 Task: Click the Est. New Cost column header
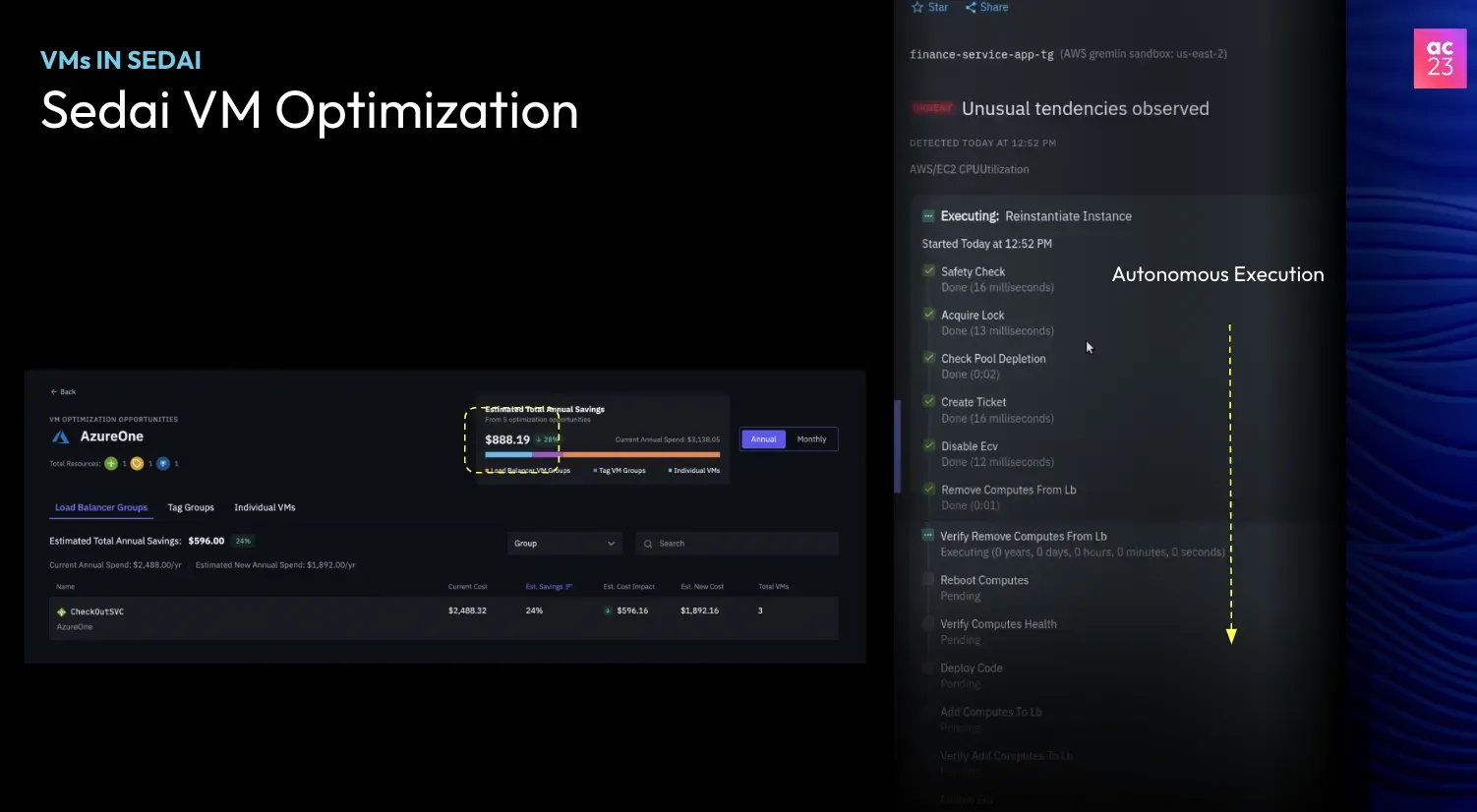coord(702,587)
